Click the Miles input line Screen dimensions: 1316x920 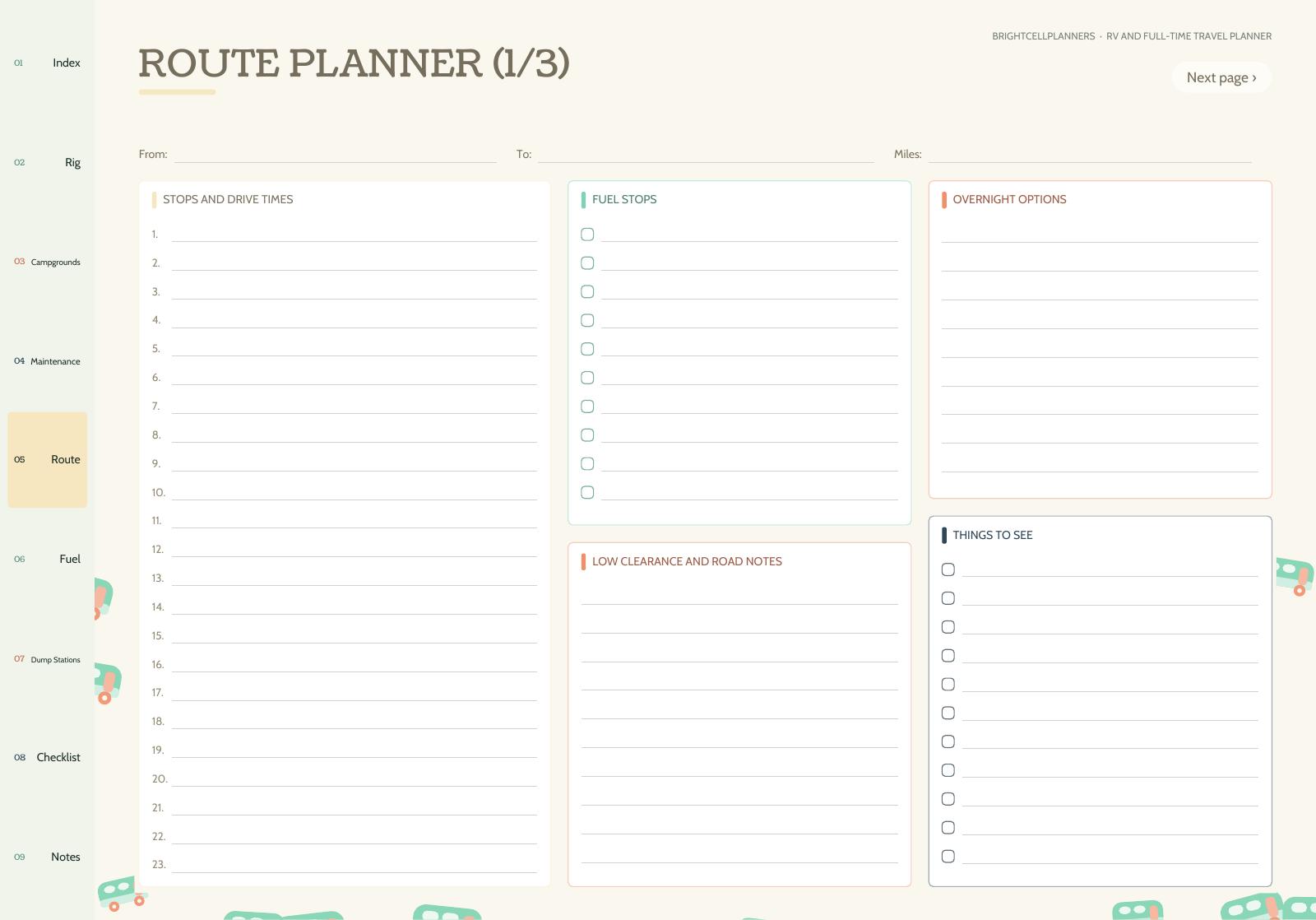click(1090, 154)
